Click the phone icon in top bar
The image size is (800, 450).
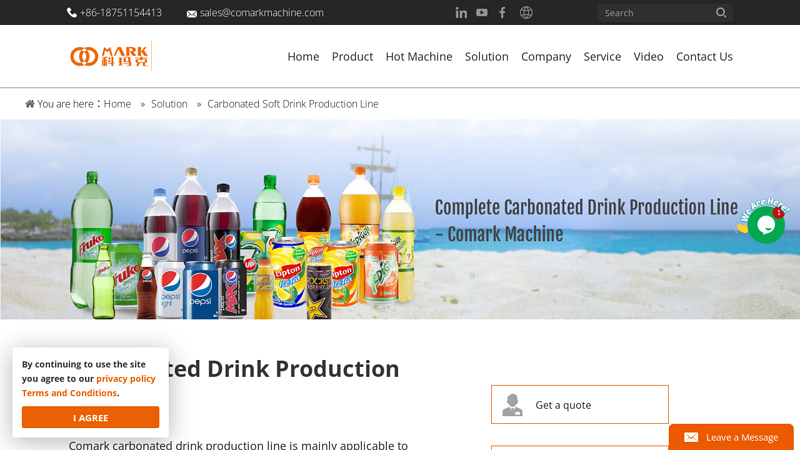point(71,13)
